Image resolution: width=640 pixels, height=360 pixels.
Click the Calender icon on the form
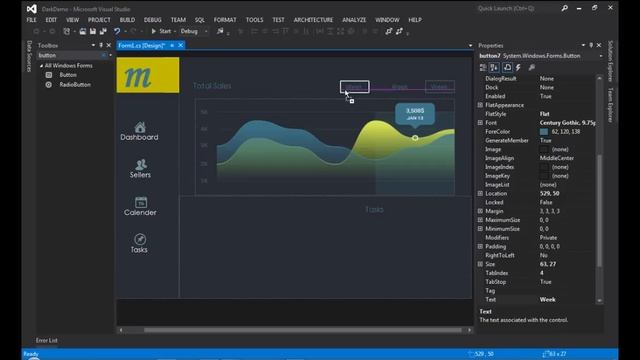pyautogui.click(x=141, y=202)
